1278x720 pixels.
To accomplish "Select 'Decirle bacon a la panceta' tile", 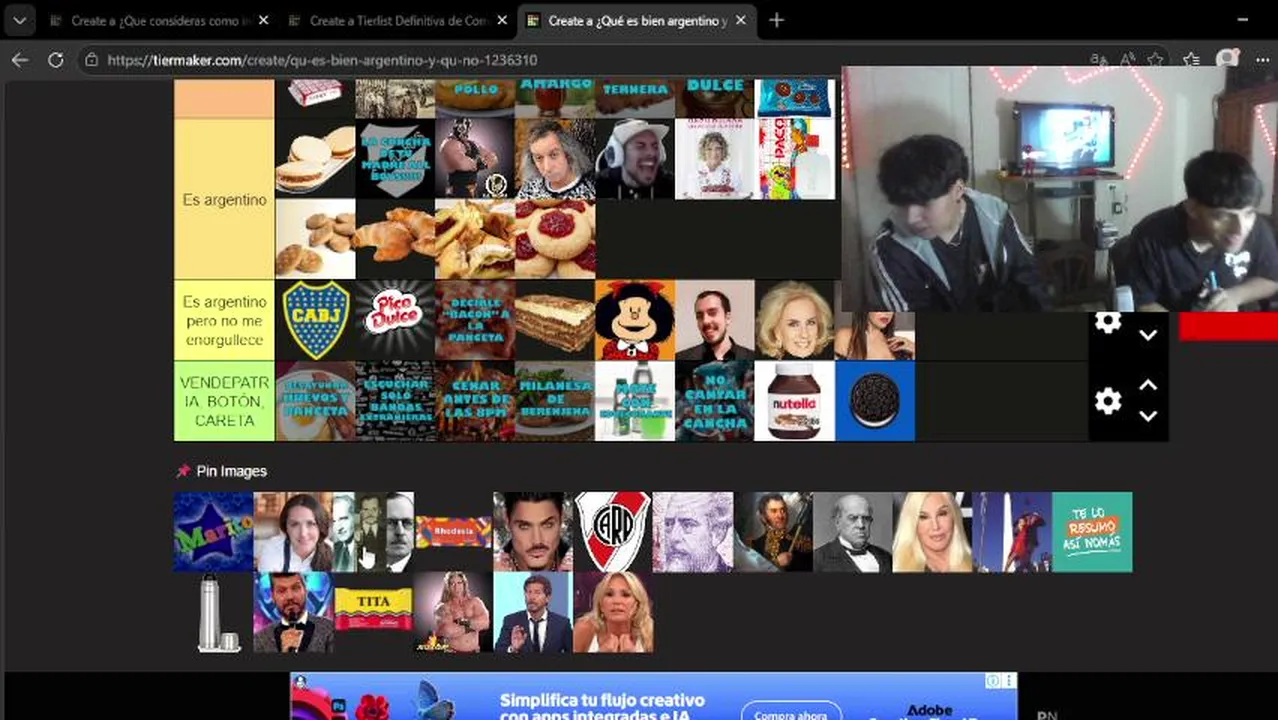I will click(475, 320).
